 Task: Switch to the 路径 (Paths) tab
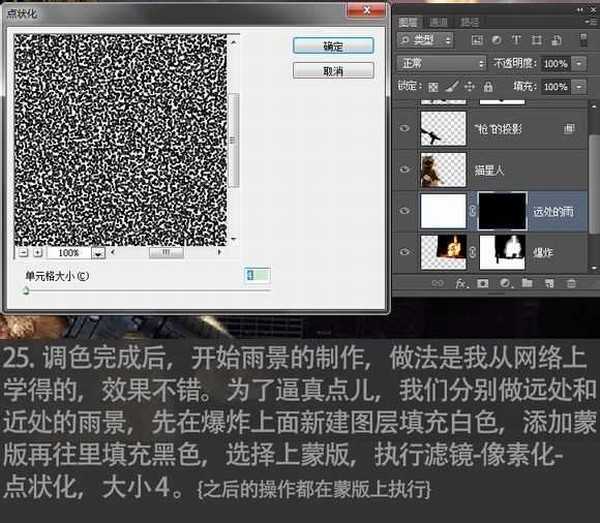click(x=469, y=21)
